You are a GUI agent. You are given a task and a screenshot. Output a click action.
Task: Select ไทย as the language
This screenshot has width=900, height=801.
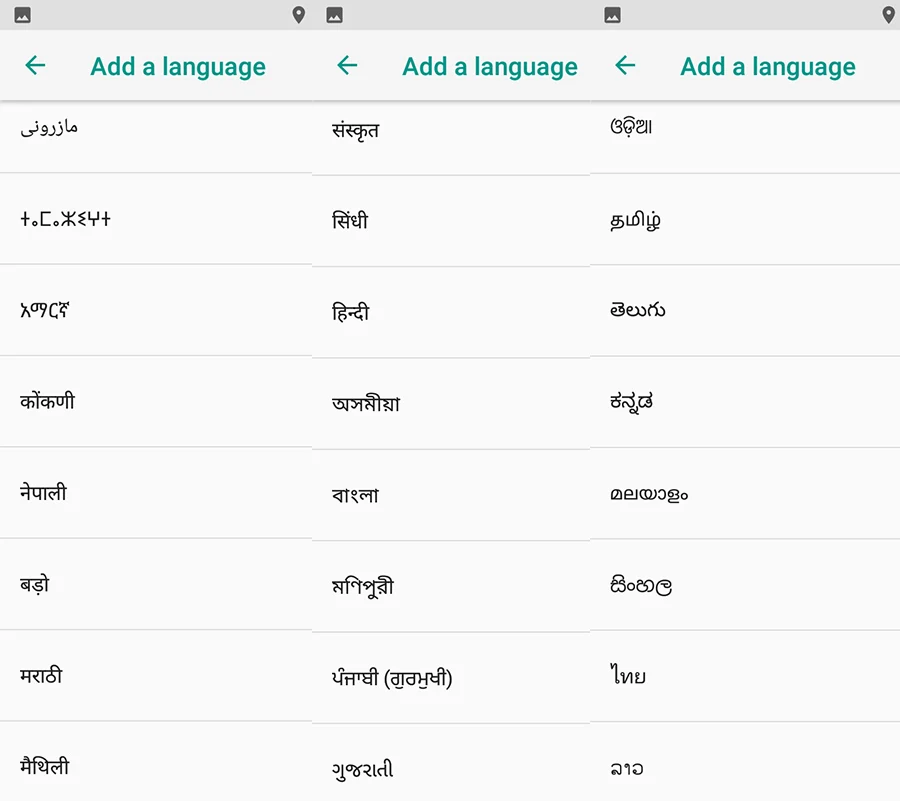(745, 675)
